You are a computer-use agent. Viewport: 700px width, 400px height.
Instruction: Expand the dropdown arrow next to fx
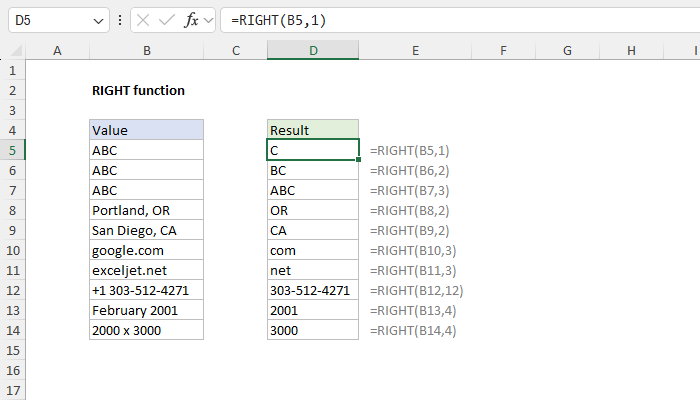click(x=208, y=20)
